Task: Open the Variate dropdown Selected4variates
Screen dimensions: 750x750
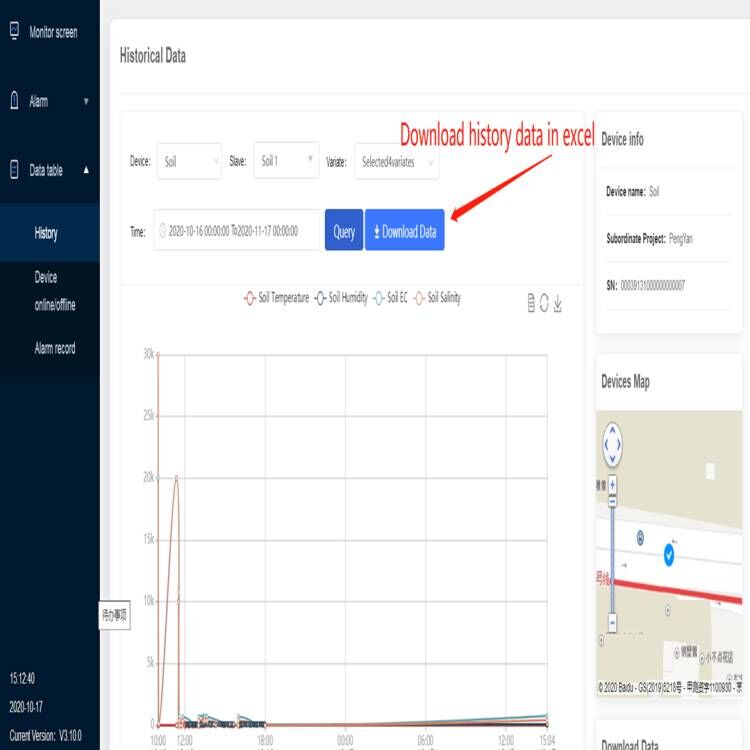Action: click(x=397, y=162)
